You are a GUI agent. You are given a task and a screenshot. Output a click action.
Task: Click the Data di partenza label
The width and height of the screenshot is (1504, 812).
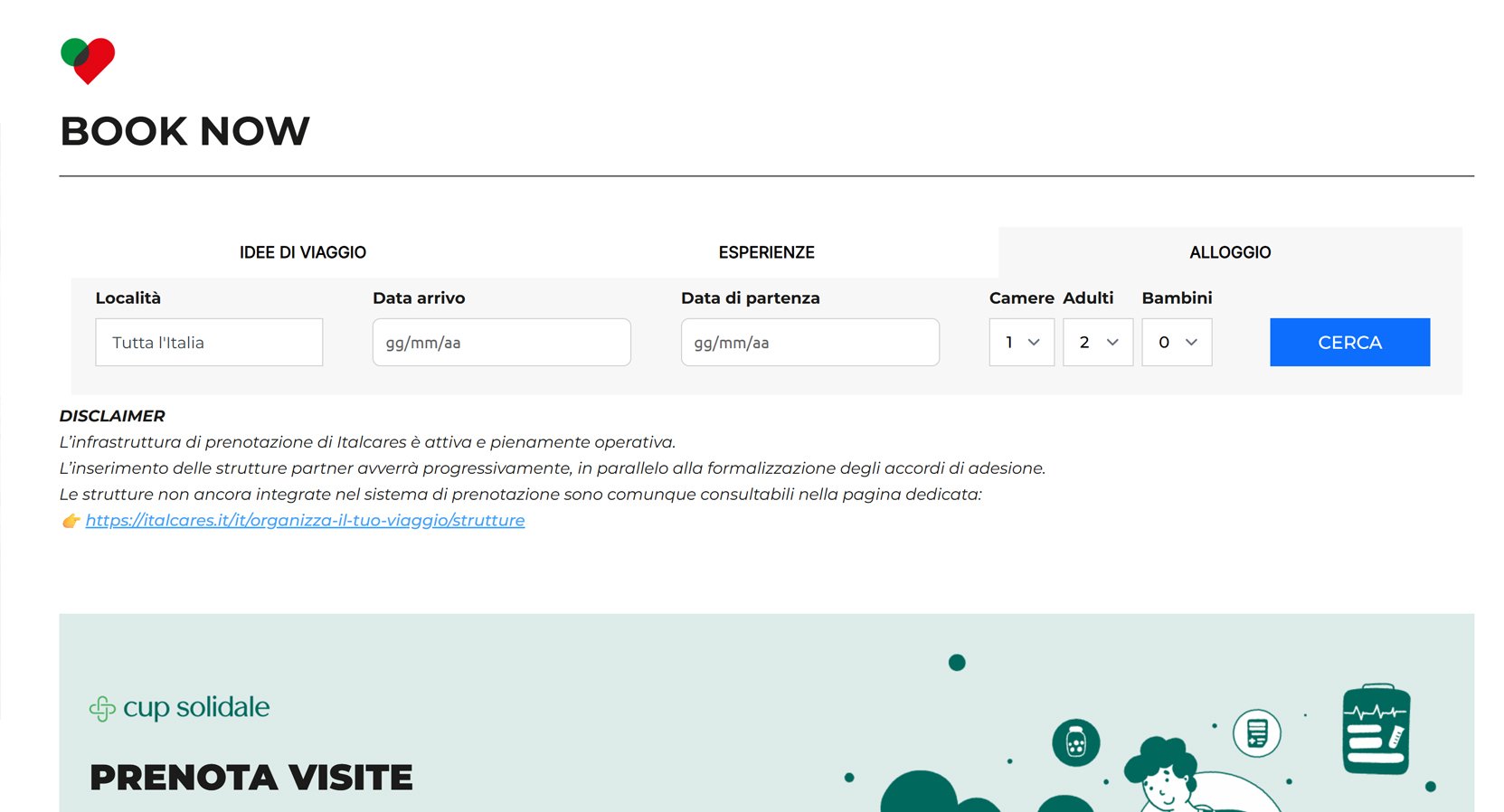point(751,297)
